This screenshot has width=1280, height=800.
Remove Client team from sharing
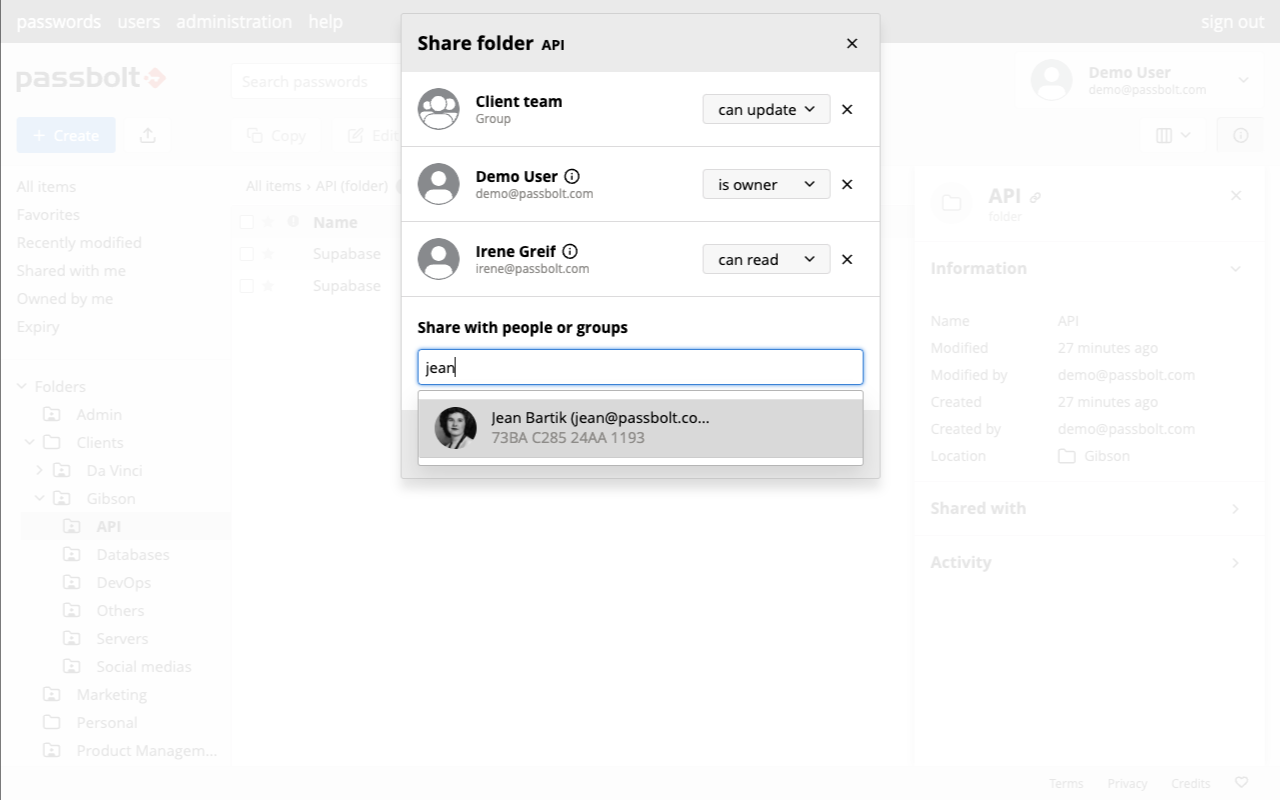click(847, 109)
